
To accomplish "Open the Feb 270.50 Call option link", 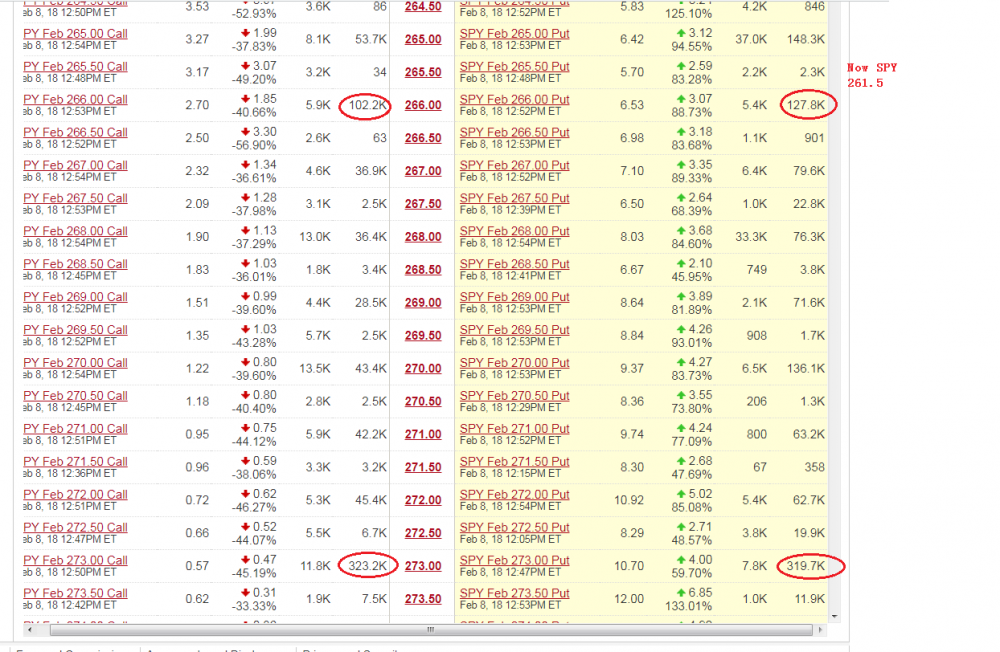I will pos(75,396).
